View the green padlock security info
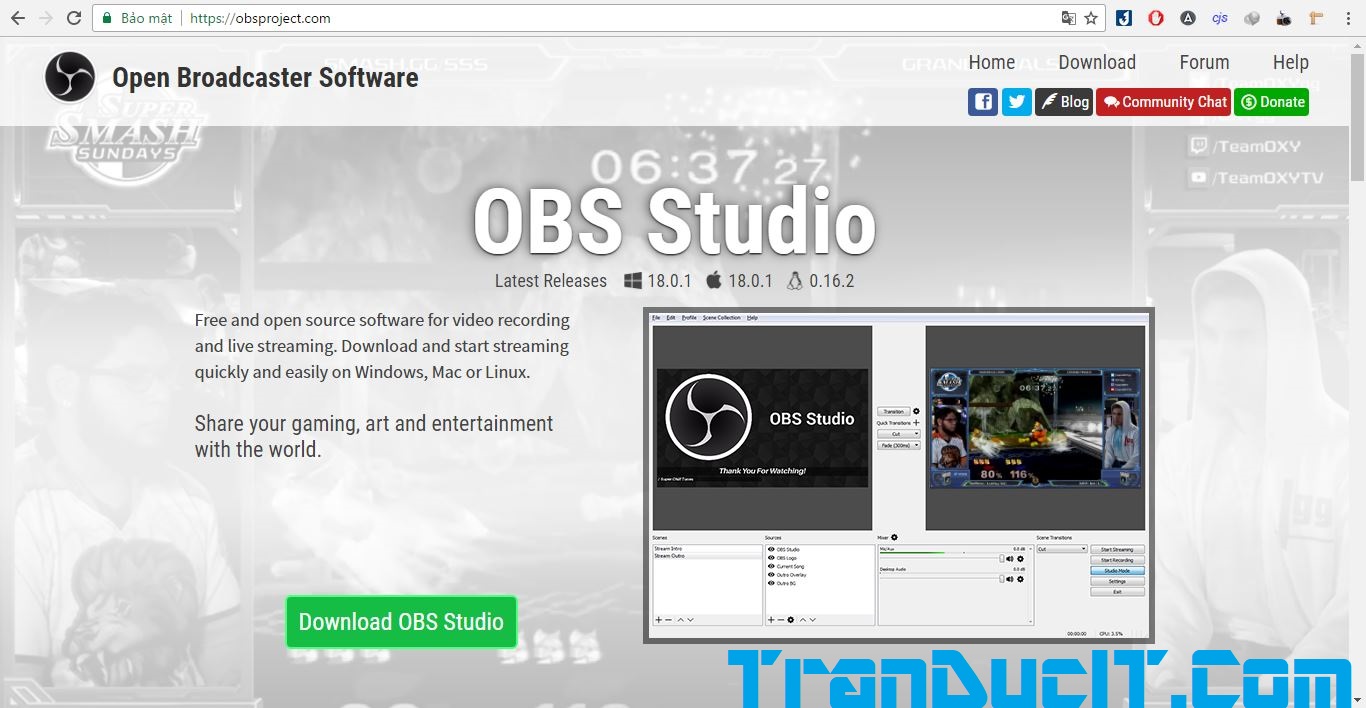Screen dimensions: 1366x708 107,18
